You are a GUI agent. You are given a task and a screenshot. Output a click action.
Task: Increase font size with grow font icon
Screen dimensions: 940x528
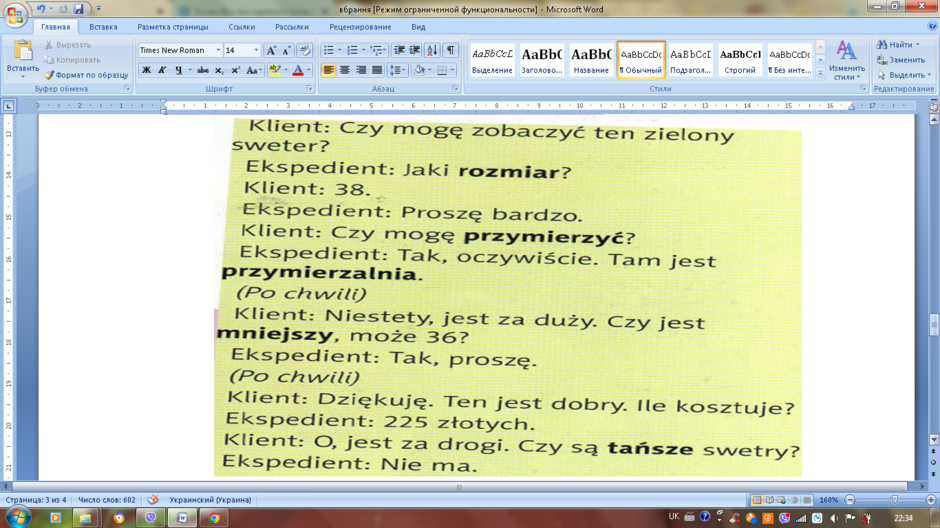pyautogui.click(x=271, y=50)
